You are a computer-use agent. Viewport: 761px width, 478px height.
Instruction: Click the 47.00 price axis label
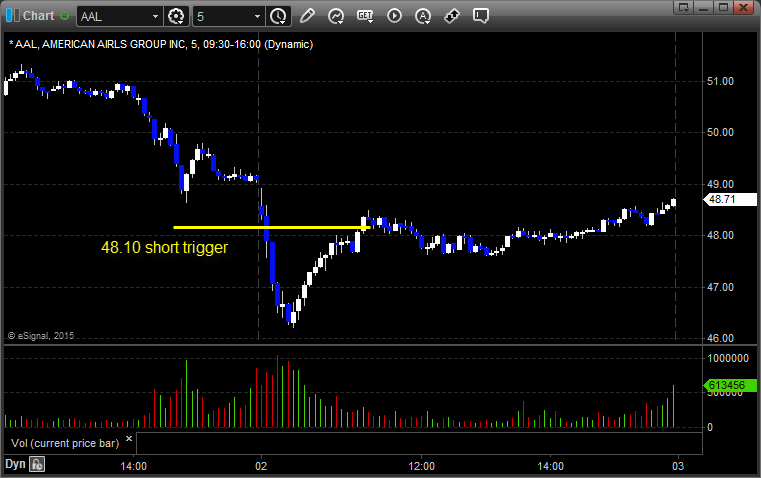coord(720,287)
